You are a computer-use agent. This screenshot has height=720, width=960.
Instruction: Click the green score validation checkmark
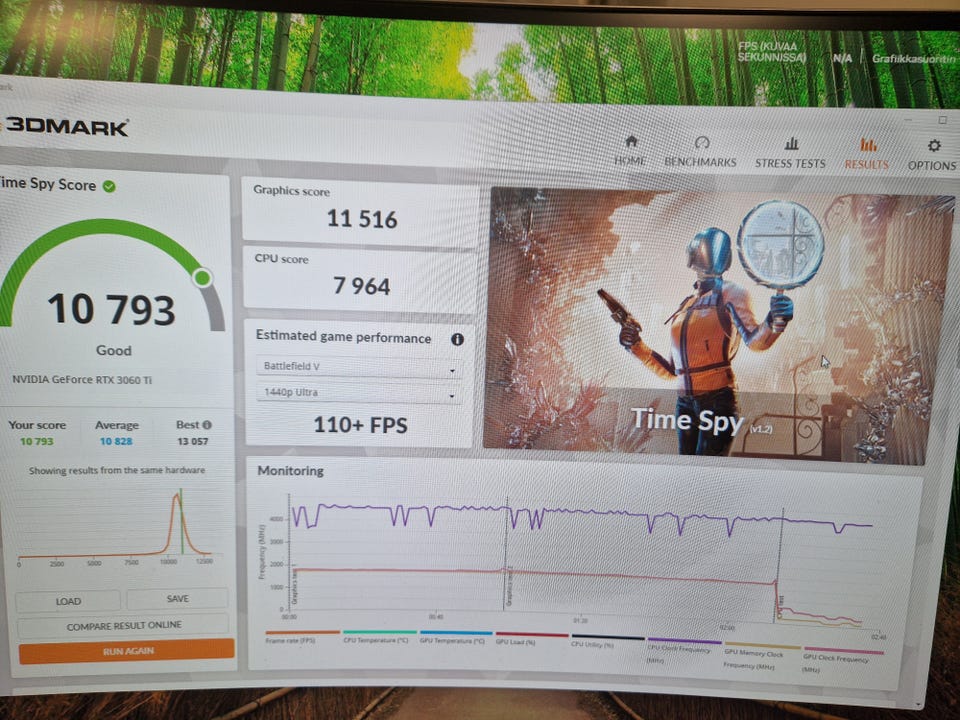109,186
